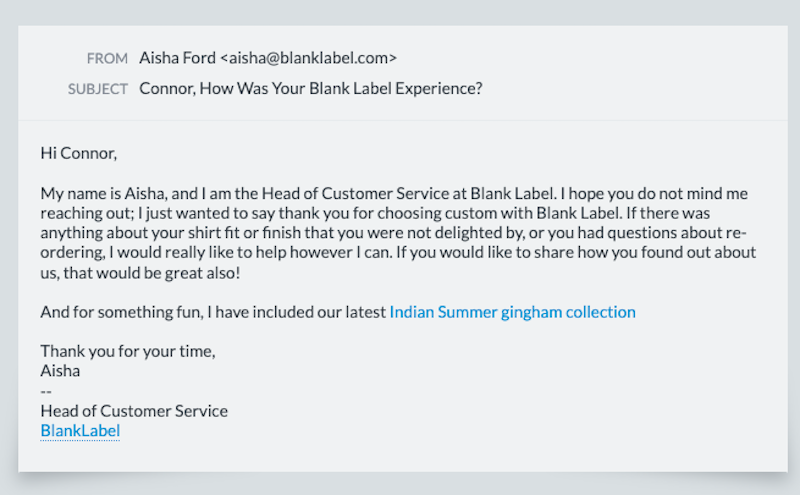Click the line starting 'anything about your shirt fit'
Screen dimensions: 800x495
(x=393, y=233)
